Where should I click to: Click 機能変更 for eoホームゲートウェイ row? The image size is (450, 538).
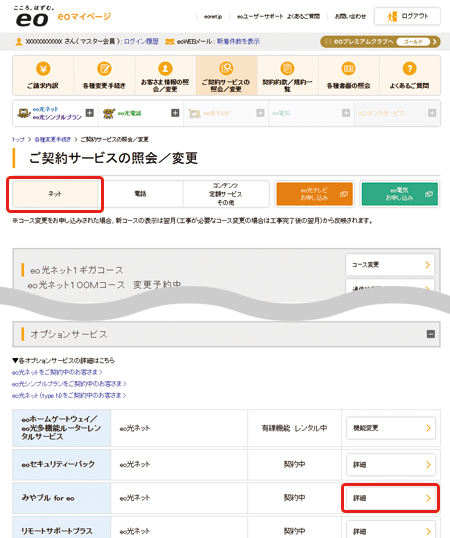(x=391, y=428)
